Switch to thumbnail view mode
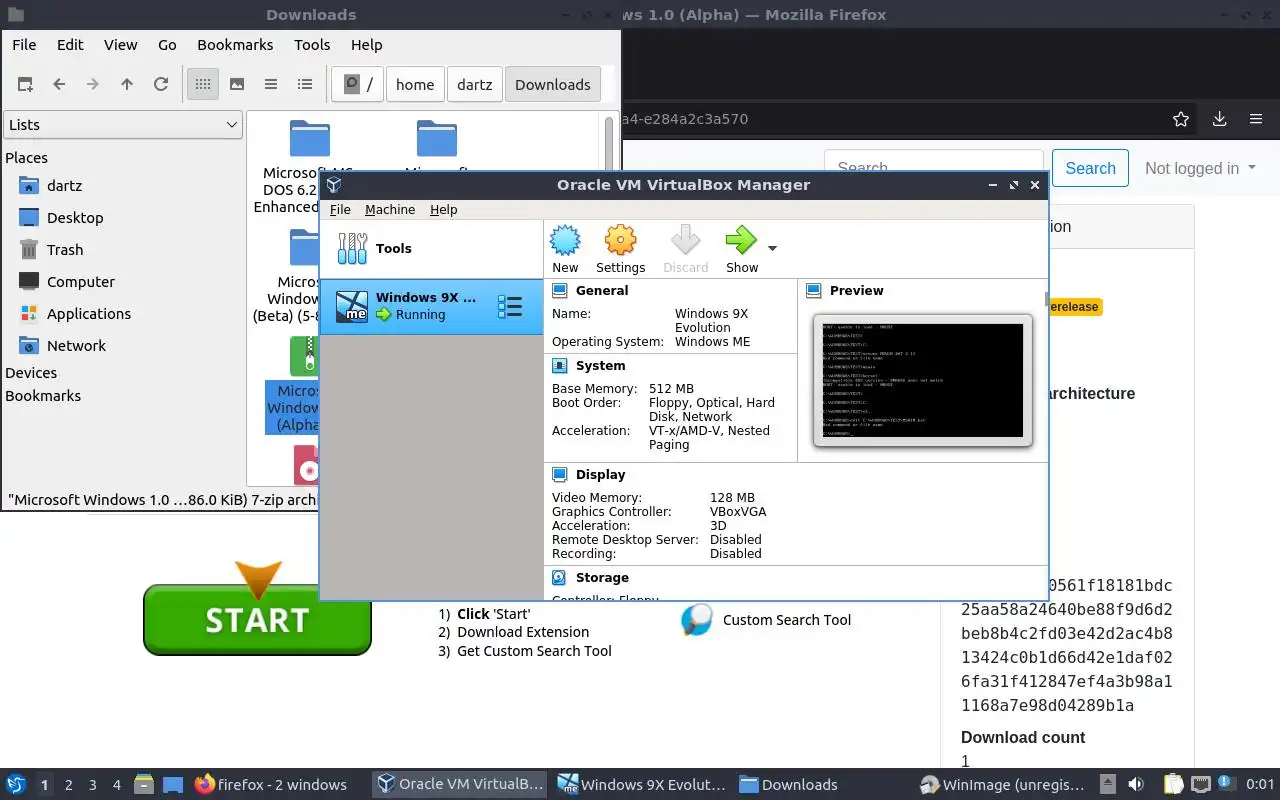The width and height of the screenshot is (1280, 800). pos(237,85)
